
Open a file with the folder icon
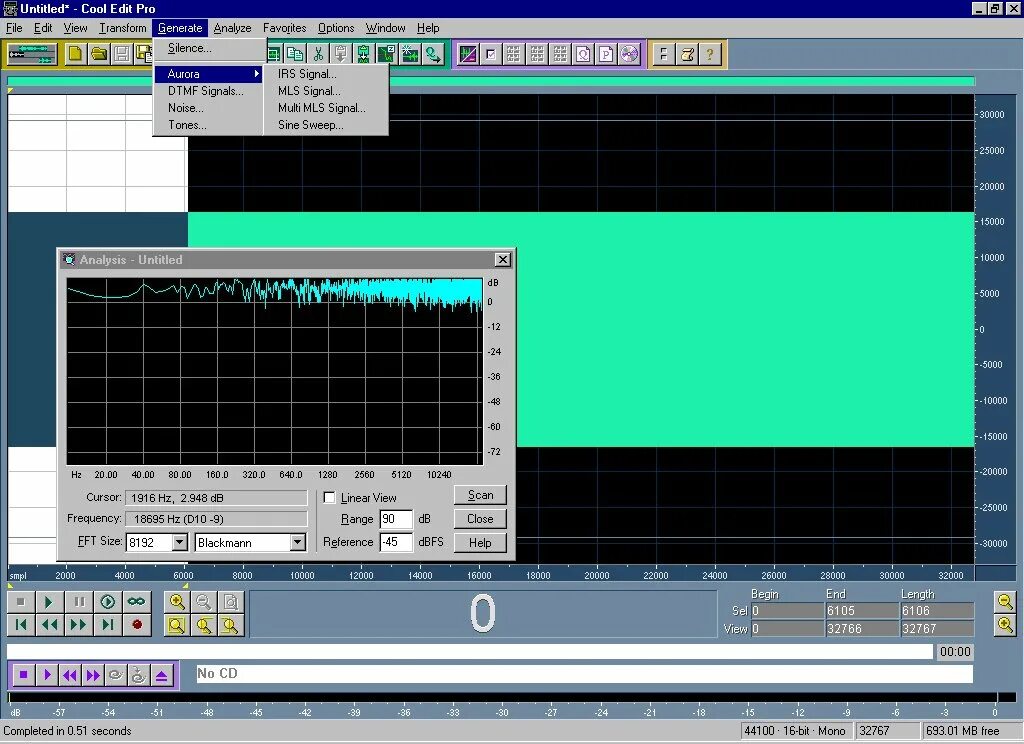tap(99, 54)
